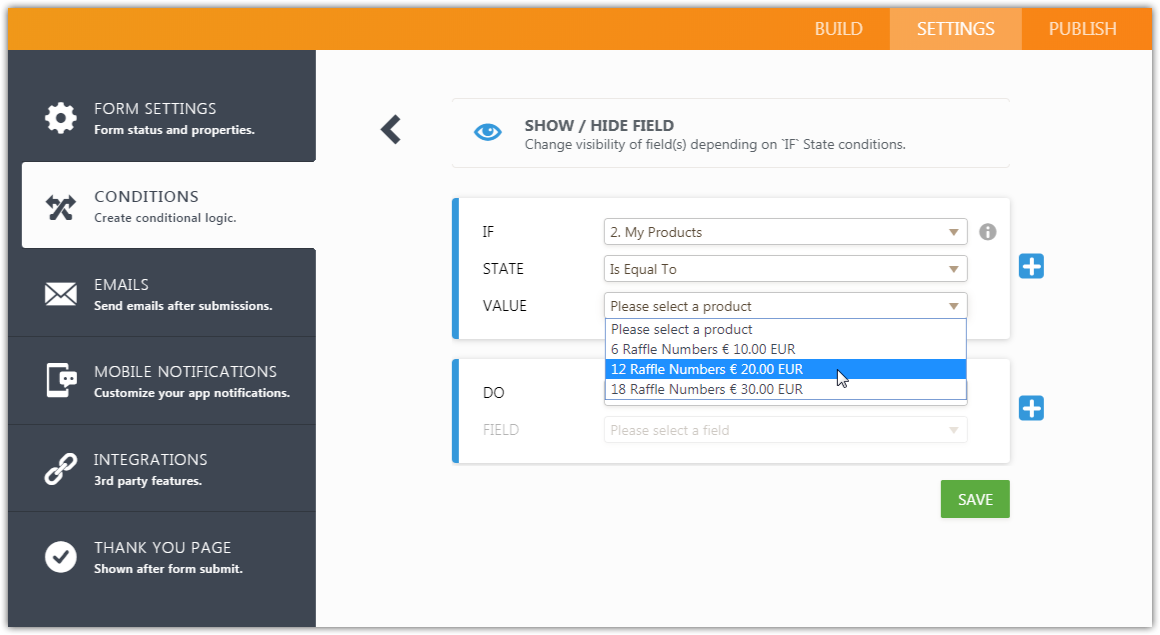Add another IF condition with plus button
Screen dimensions: 1160x635
(x=1031, y=266)
